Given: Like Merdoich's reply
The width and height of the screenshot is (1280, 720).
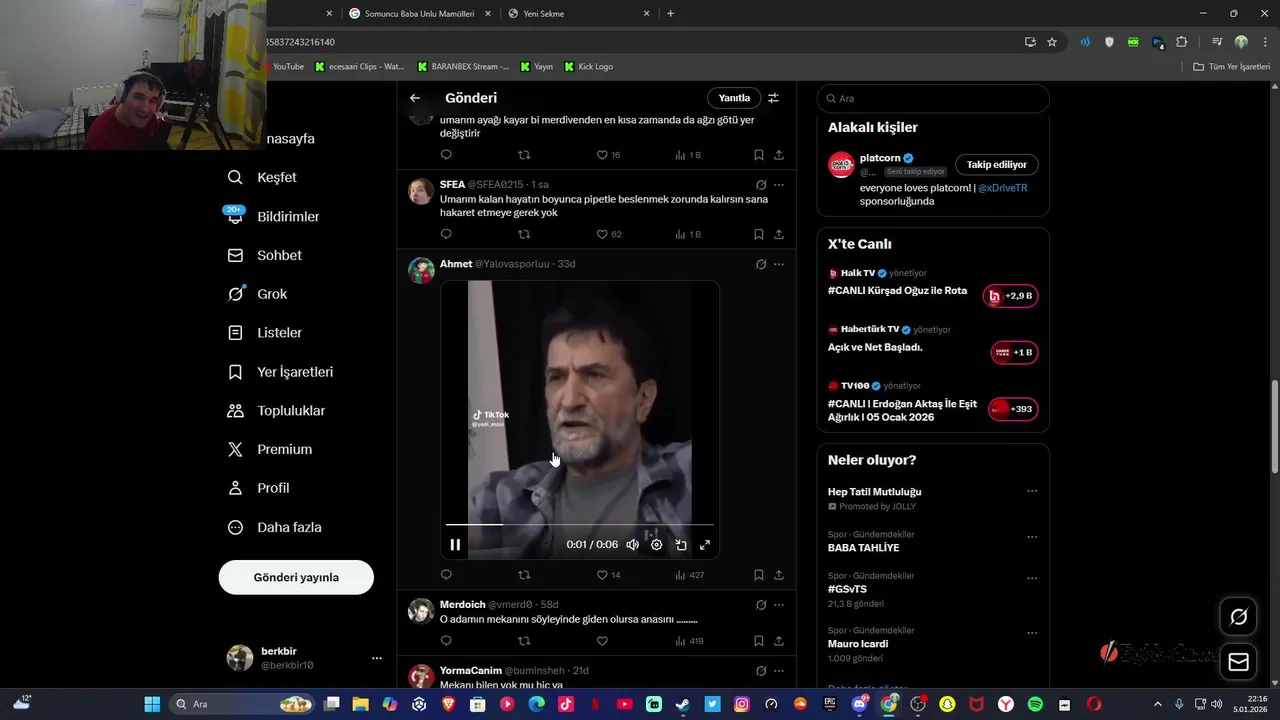Looking at the screenshot, I should (602, 641).
